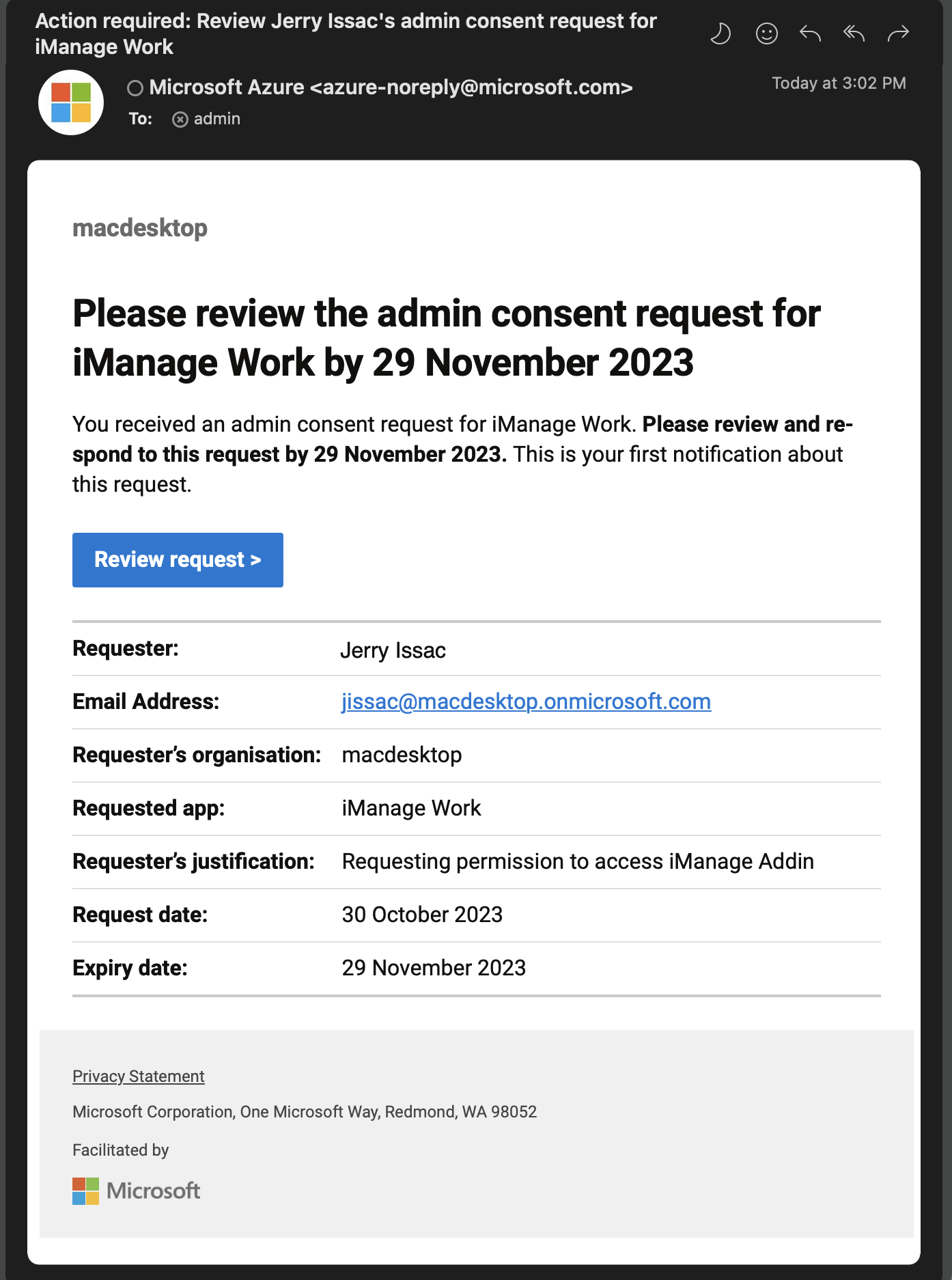Screen dimensions: 952x1280
Task: Click the requester name Jerry Issac
Action: click(393, 650)
